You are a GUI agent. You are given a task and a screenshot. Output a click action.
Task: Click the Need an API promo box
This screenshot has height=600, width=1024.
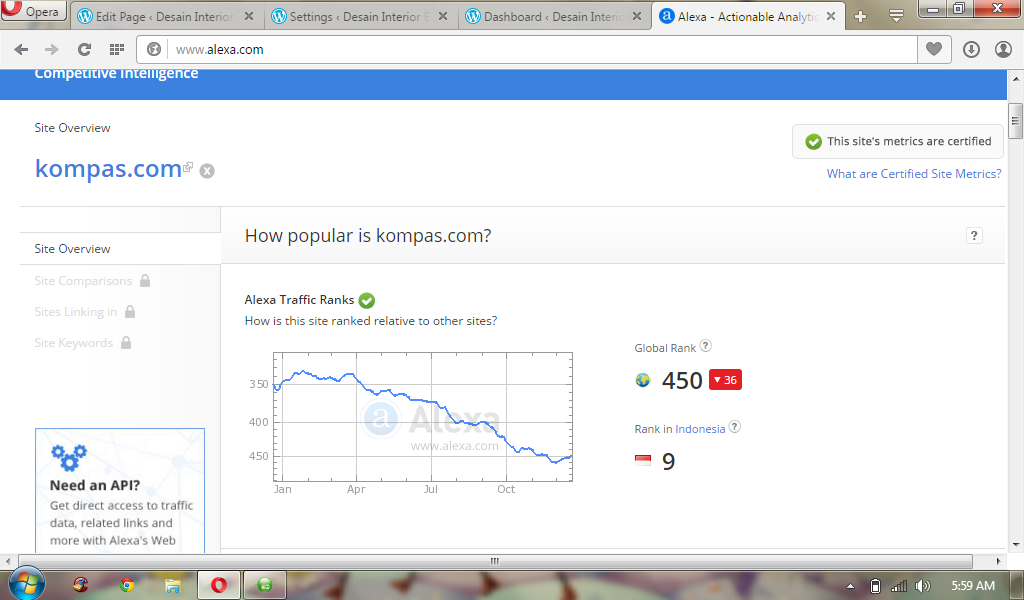pyautogui.click(x=120, y=490)
